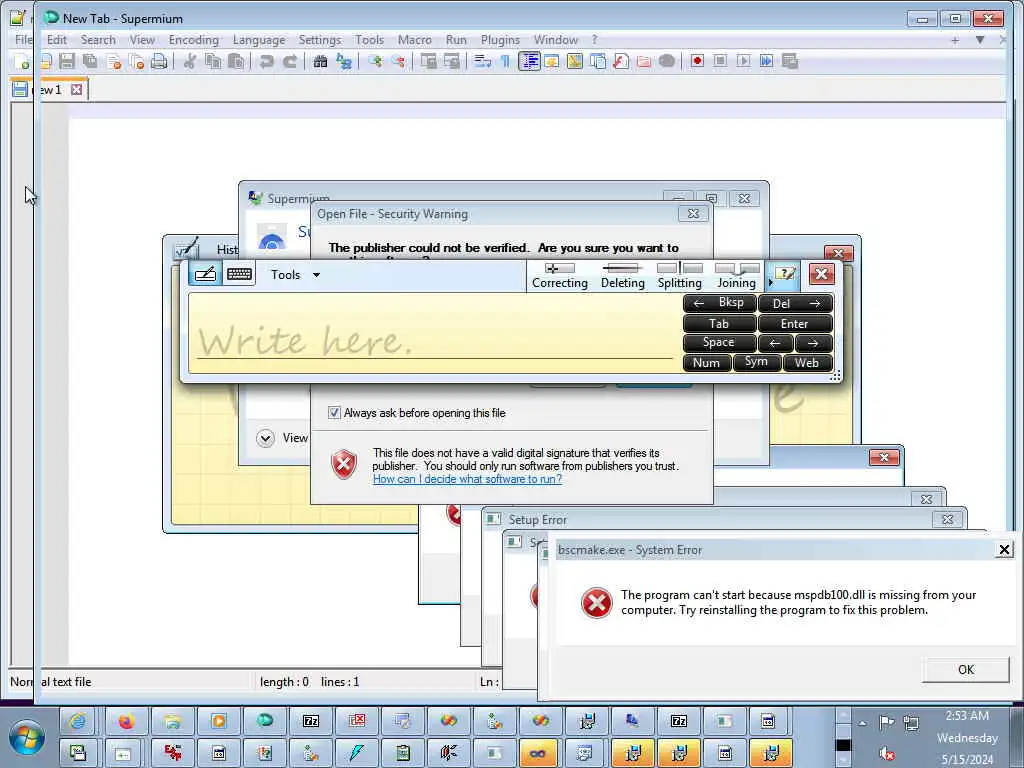The image size is (1024, 768).
Task: Toggle 'Always ask before opening this file' checkbox
Action: click(x=334, y=413)
